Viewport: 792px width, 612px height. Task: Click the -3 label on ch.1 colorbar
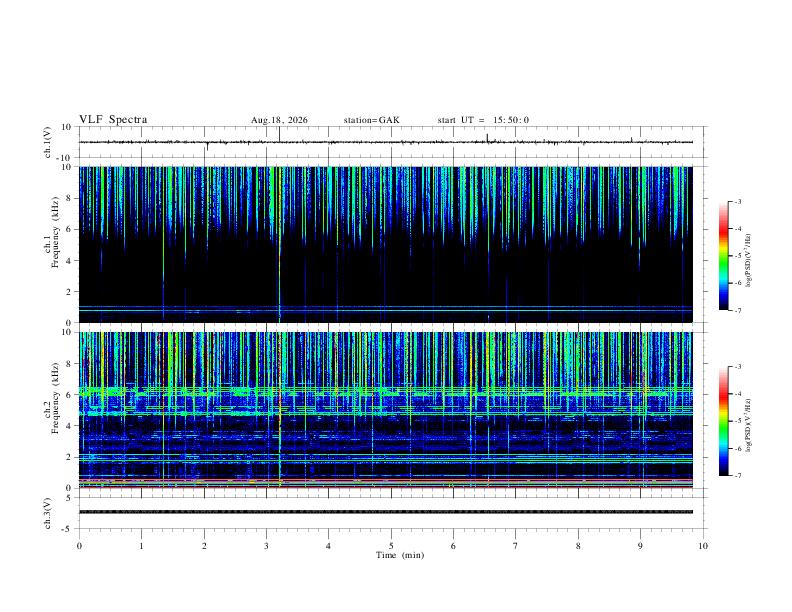pyautogui.click(x=738, y=201)
